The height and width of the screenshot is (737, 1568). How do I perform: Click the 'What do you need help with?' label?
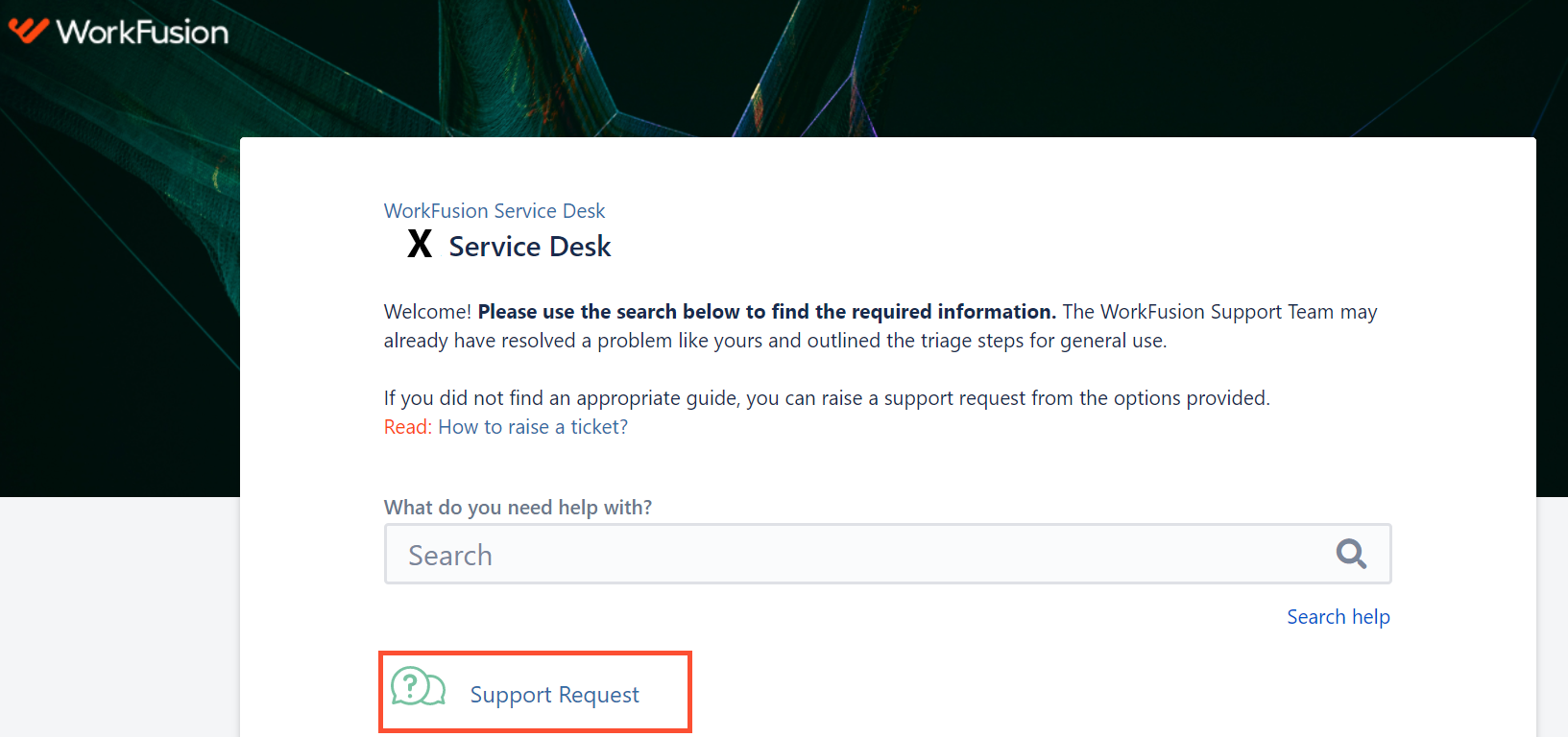[x=518, y=508]
